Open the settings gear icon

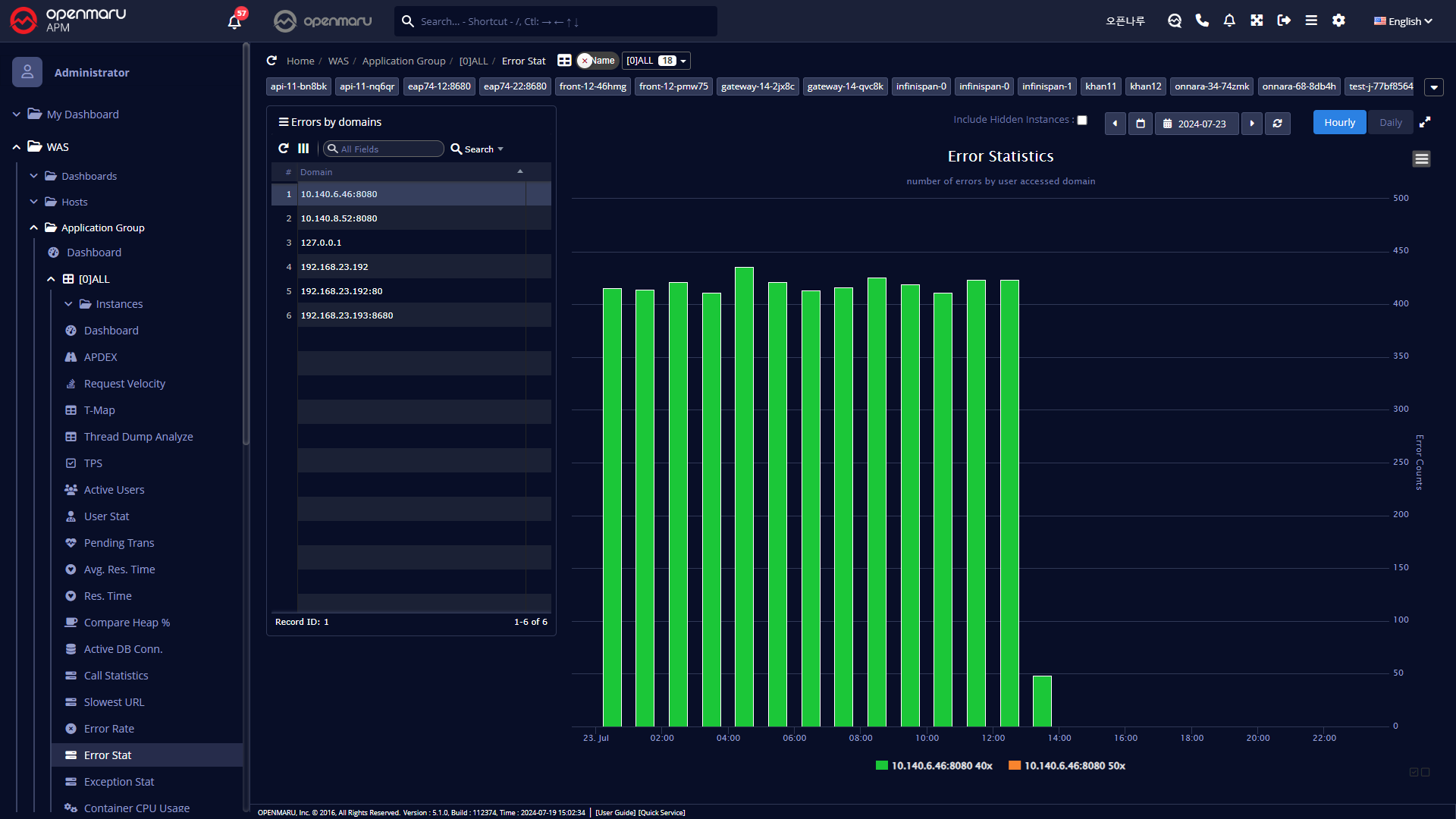pos(1338,20)
